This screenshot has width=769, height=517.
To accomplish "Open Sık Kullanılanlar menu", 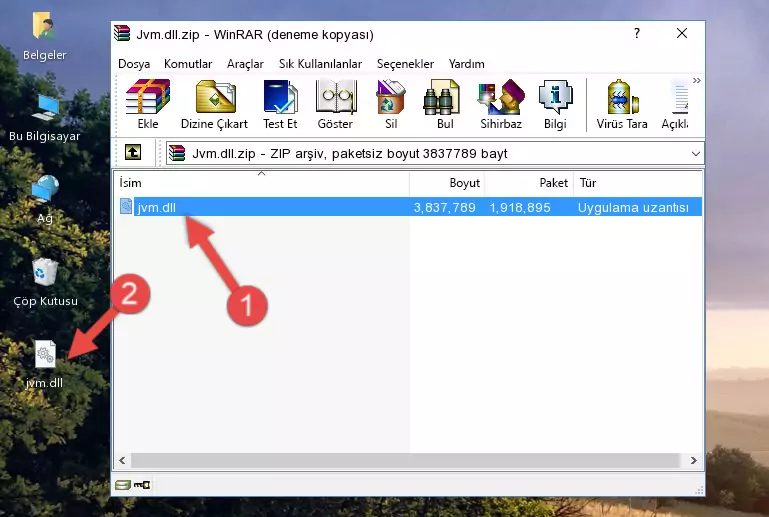I will (320, 64).
